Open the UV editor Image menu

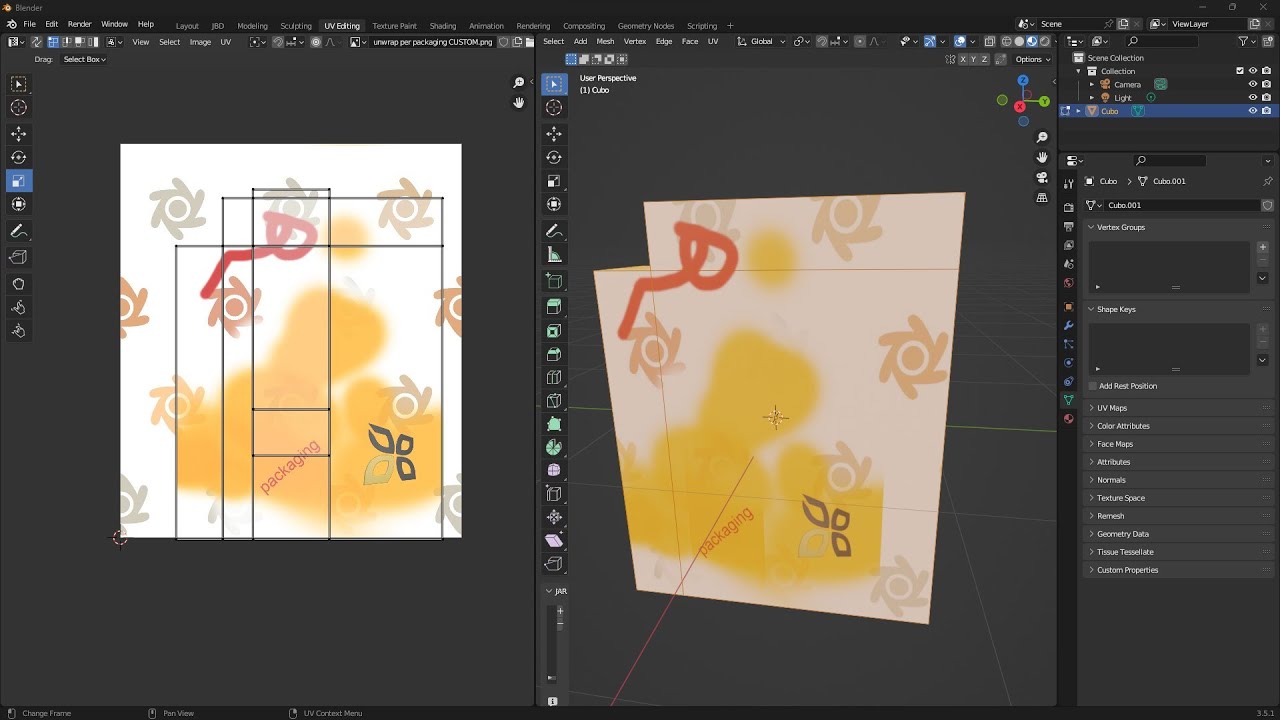click(200, 42)
